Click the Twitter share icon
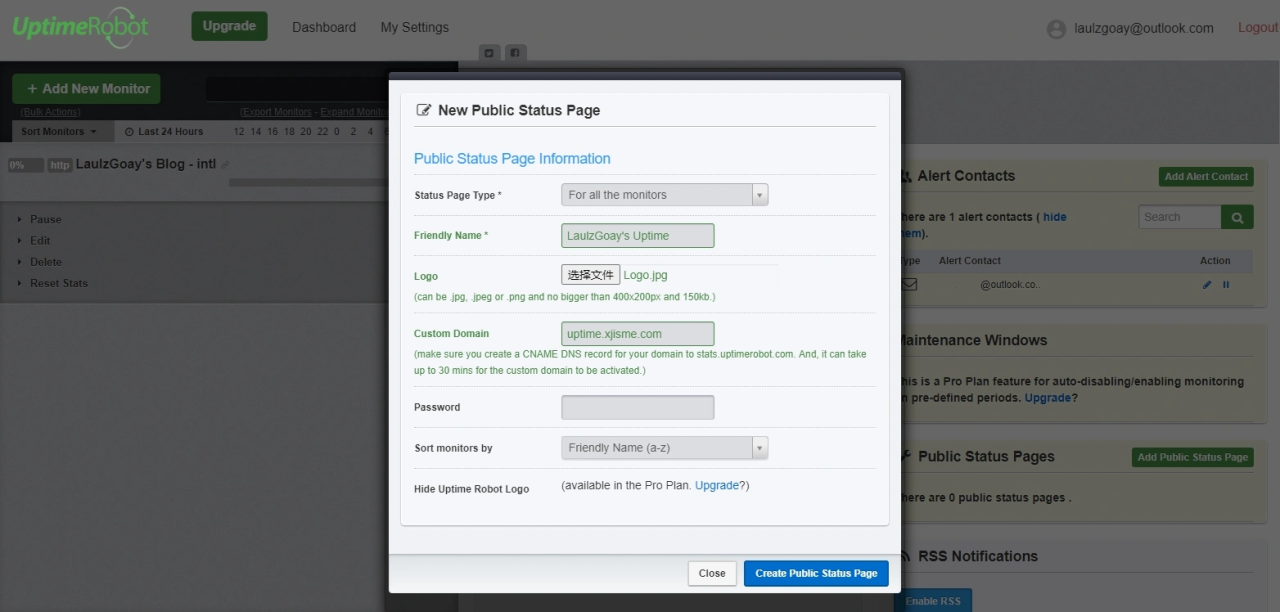1280x612 pixels. tap(489, 53)
